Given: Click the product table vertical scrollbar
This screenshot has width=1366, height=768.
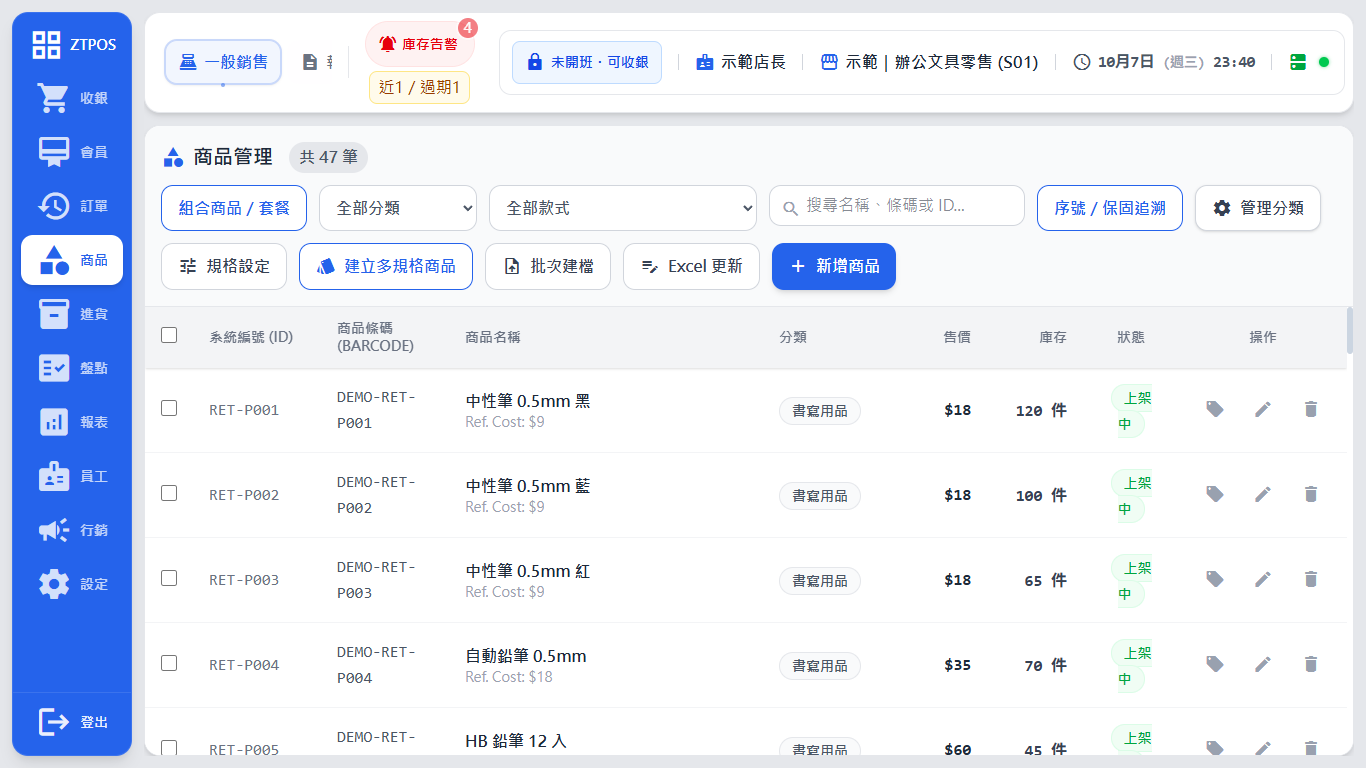Looking at the screenshot, I should coord(1349,330).
